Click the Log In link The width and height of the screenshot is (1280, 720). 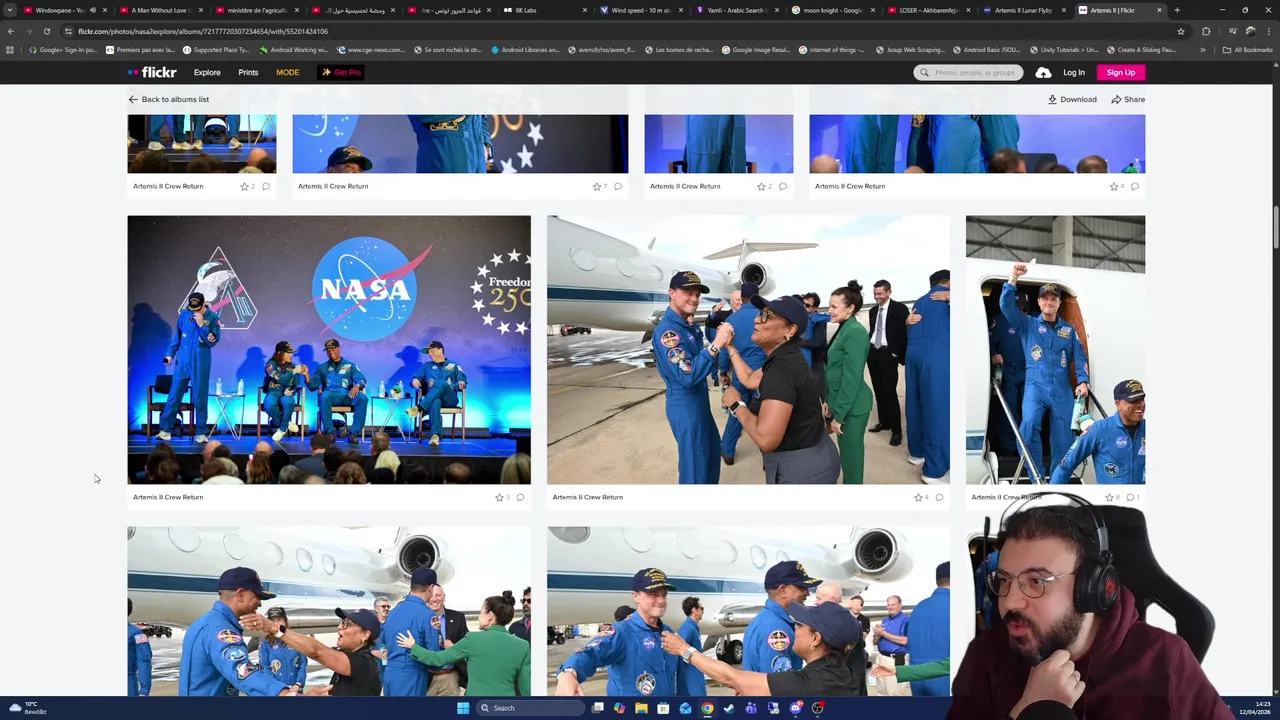(1074, 73)
